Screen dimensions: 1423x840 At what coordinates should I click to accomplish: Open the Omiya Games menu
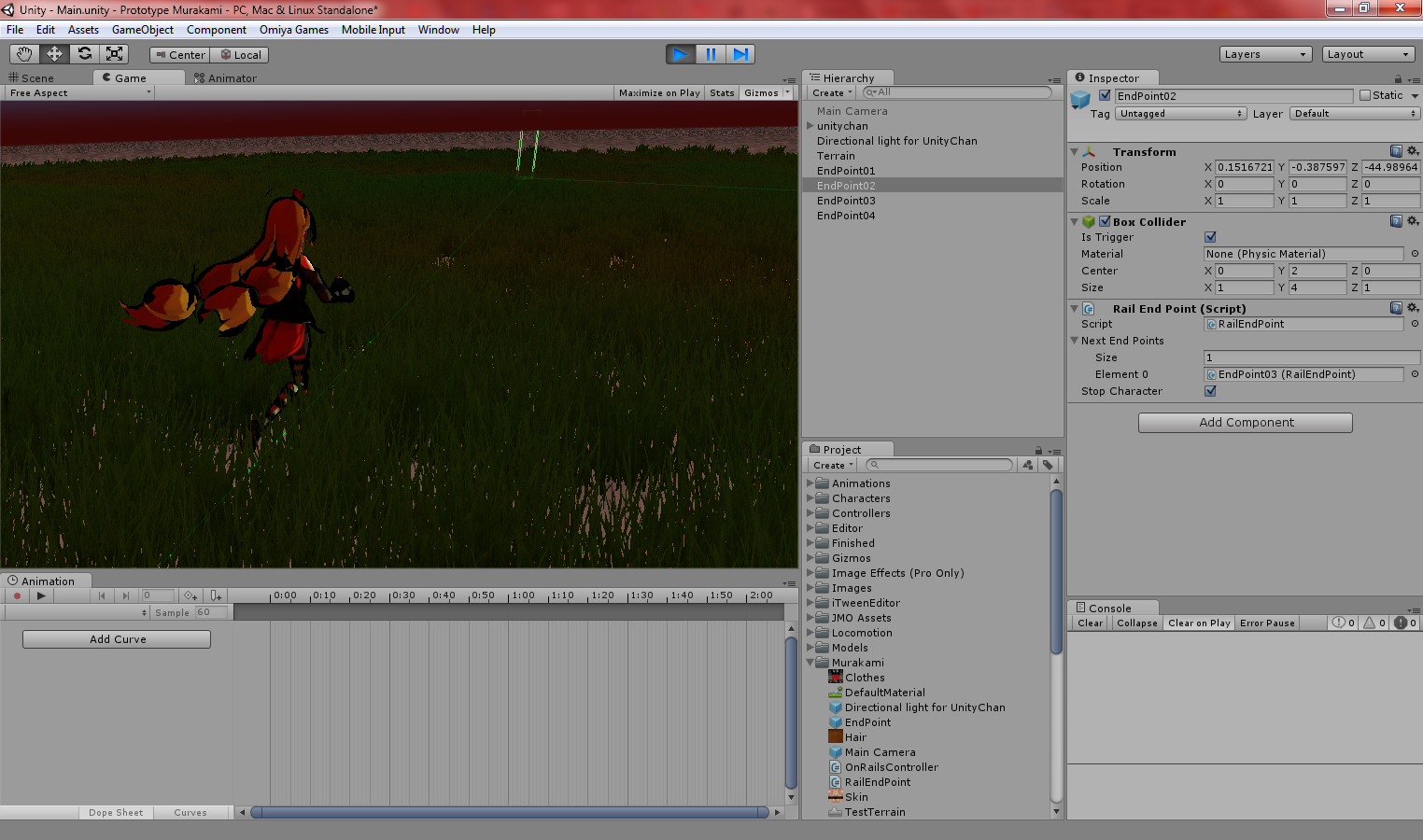click(x=294, y=30)
